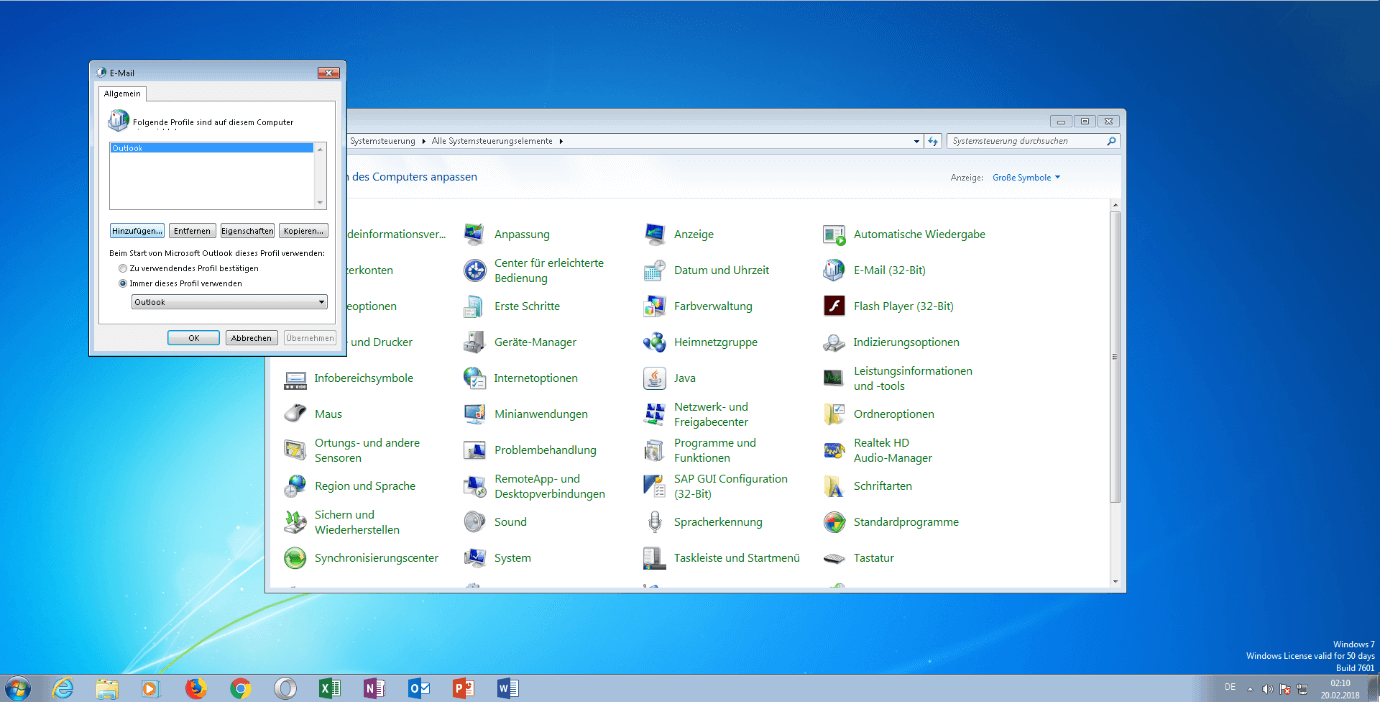Select 'Zu verwendendes Profil bestätigen' option
The image size is (1380, 702).
(123, 268)
